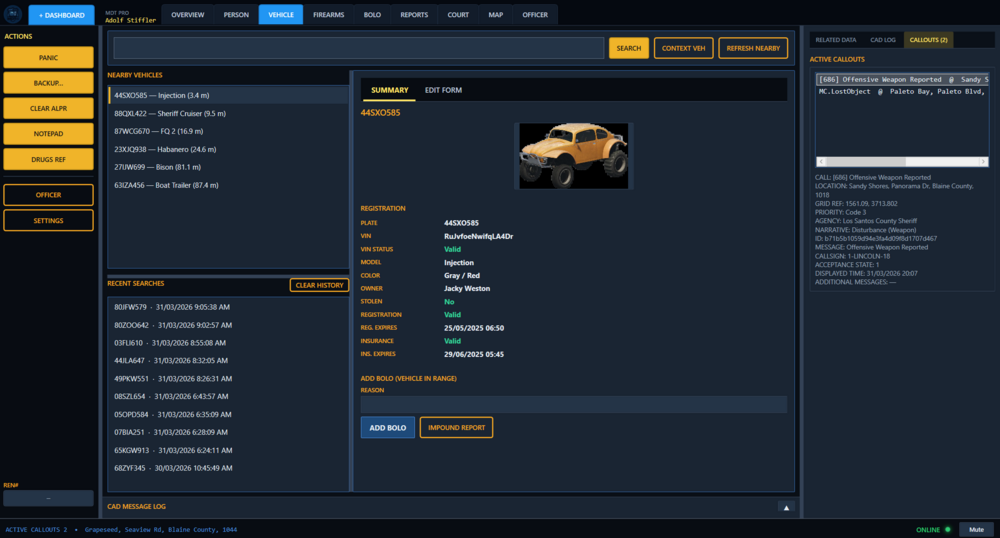
Task: Click the Search button
Action: pyautogui.click(x=628, y=48)
